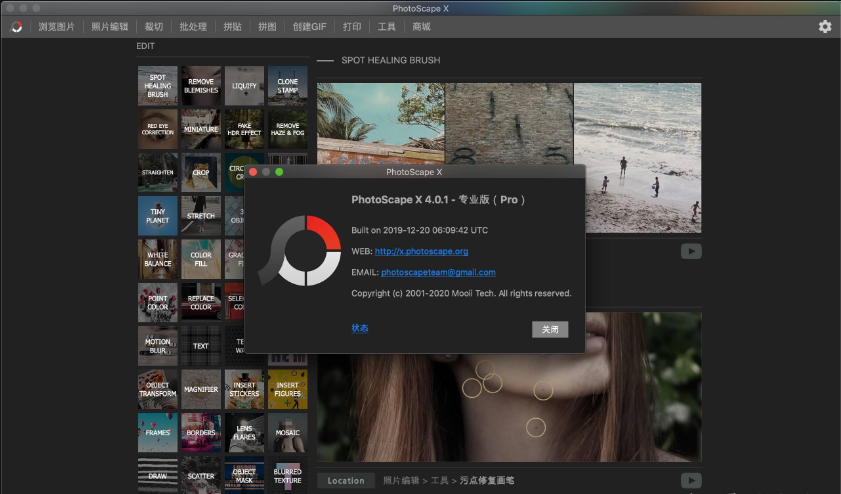Switch to the 拼图 tab
Viewport: 841px width, 494px height.
pyautogui.click(x=267, y=27)
